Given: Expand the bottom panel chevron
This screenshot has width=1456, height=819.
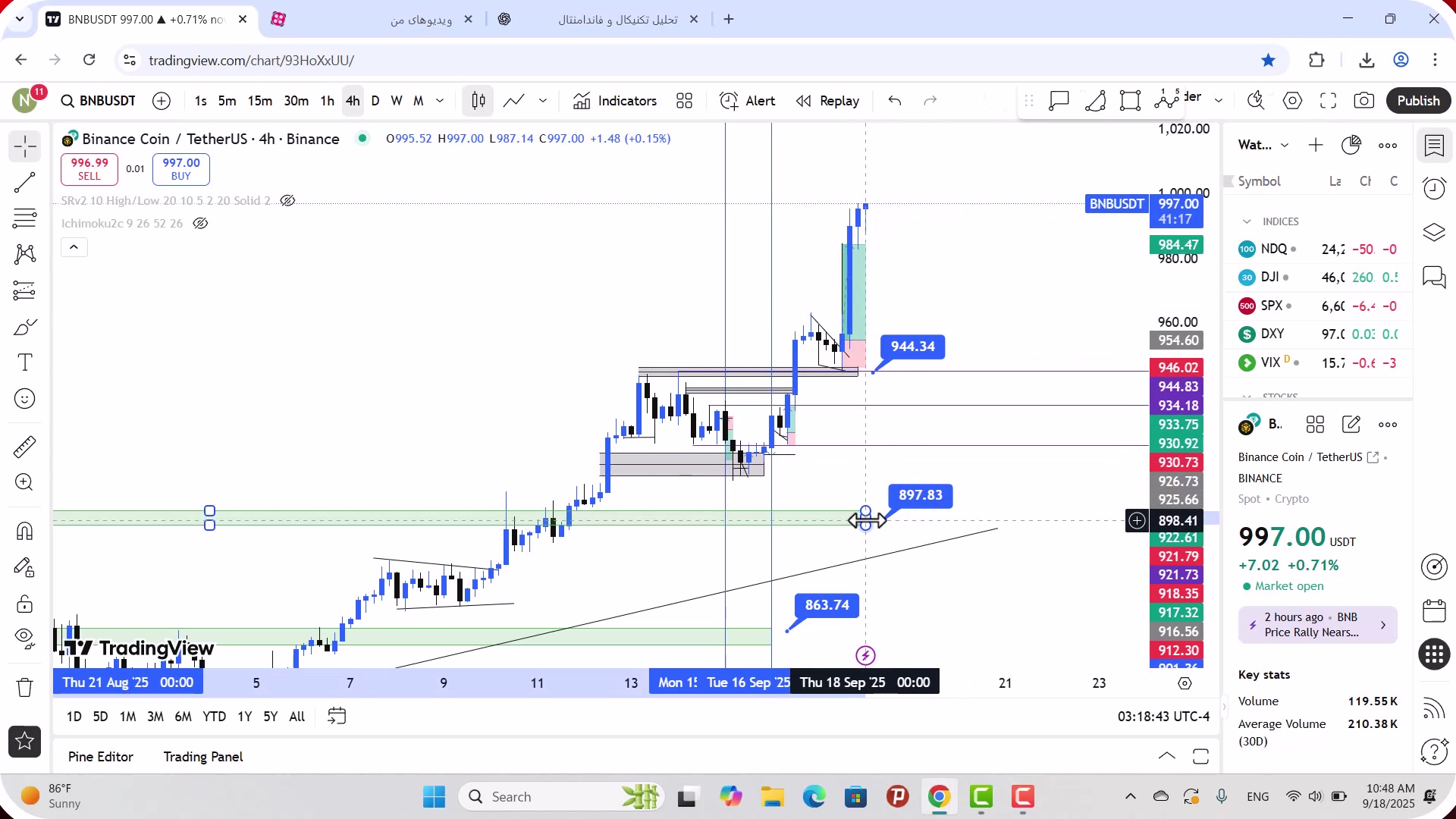Looking at the screenshot, I should tap(1167, 757).
